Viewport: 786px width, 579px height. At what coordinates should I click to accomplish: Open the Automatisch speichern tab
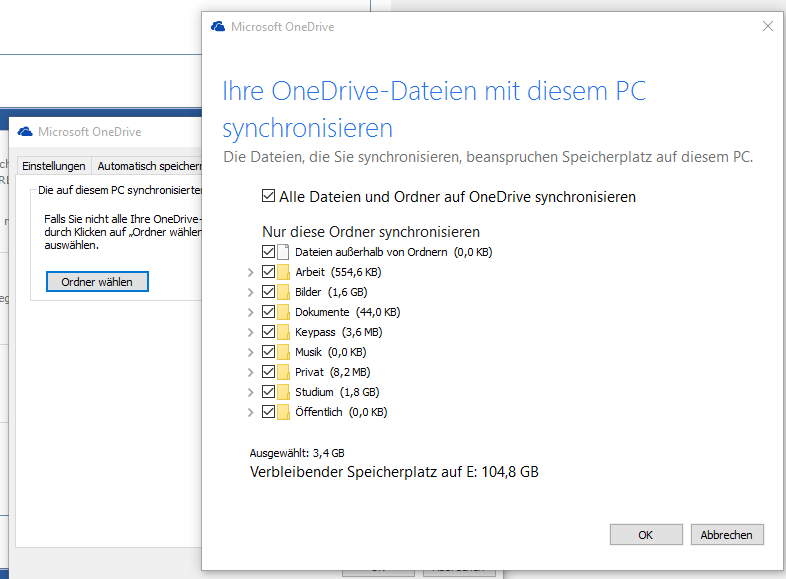click(x=147, y=166)
